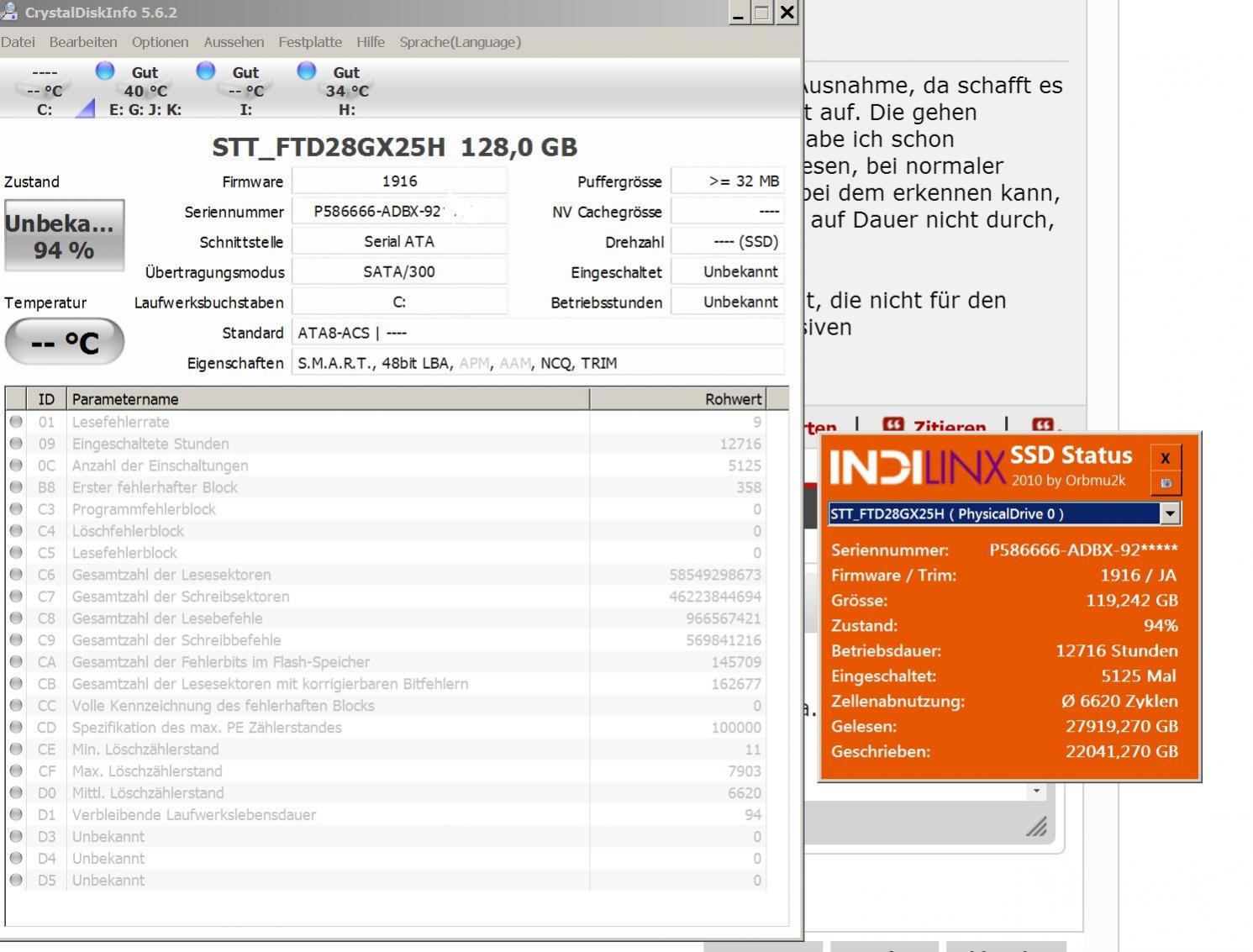The image size is (1253, 952).
Task: Click status icon of row CC Volle Kennzeichnung
Action: coord(16,706)
